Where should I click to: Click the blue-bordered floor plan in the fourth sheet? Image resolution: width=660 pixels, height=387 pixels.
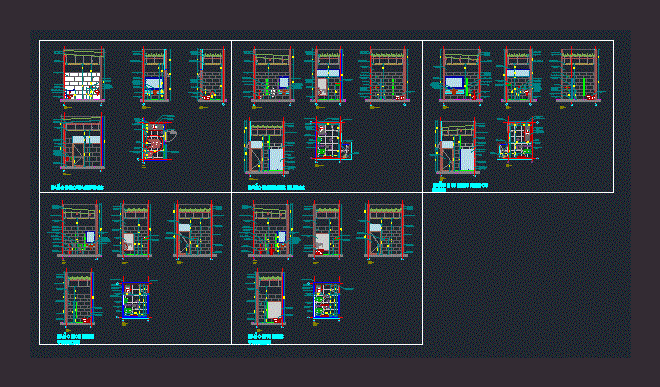pyautogui.click(x=134, y=299)
